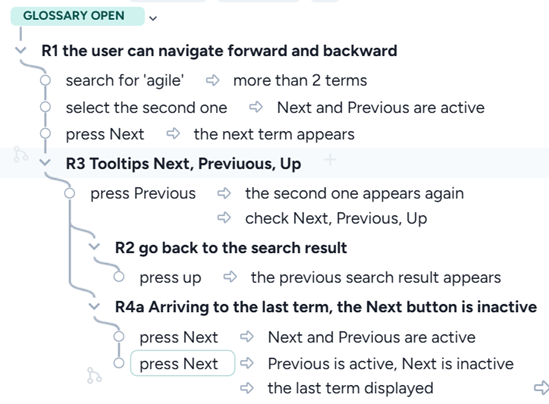This screenshot has height=404, width=549.
Task: Collapse the R1 navigate forward and backward section
Action: click(x=21, y=50)
